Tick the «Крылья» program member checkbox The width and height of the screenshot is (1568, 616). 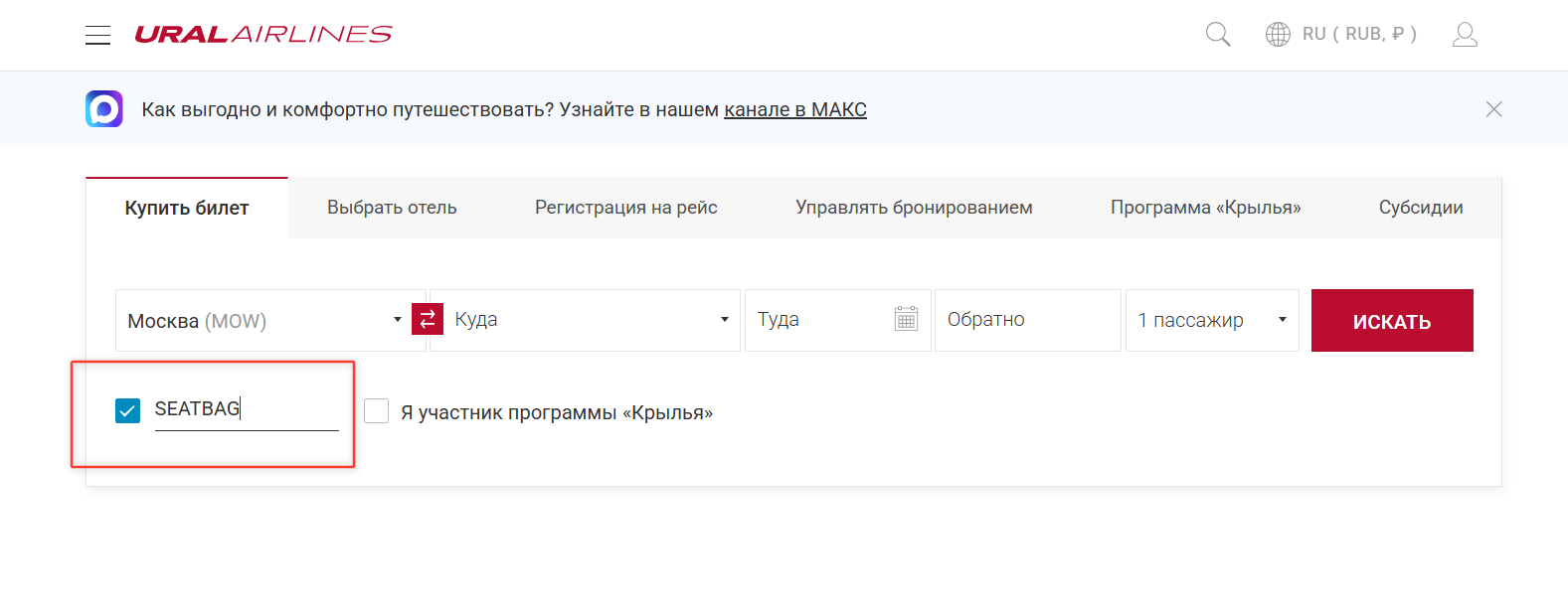[376, 410]
